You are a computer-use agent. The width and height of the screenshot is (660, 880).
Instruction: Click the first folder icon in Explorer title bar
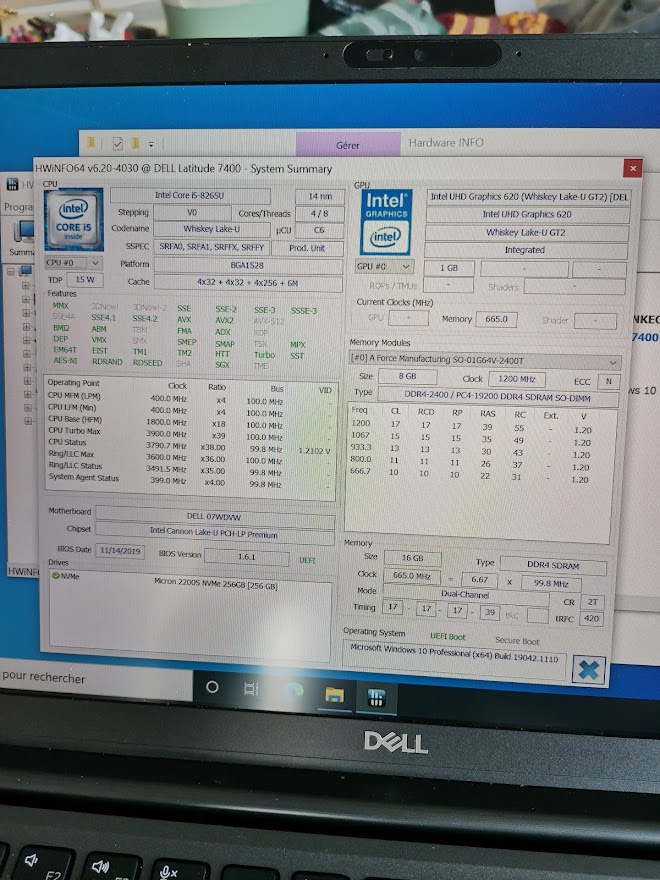(x=91, y=143)
